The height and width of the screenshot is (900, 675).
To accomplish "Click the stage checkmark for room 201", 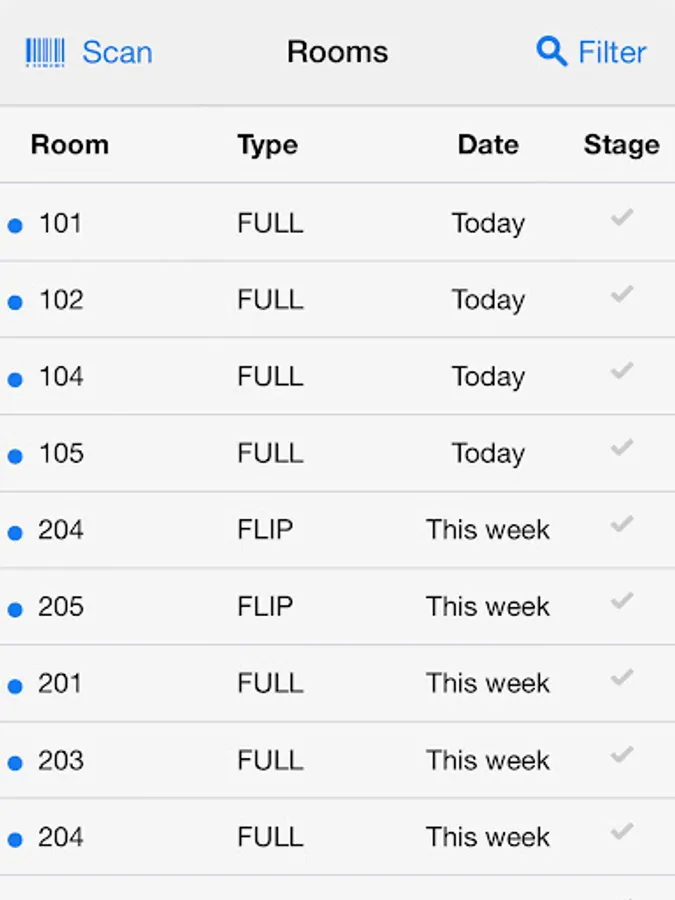I will tap(622, 678).
